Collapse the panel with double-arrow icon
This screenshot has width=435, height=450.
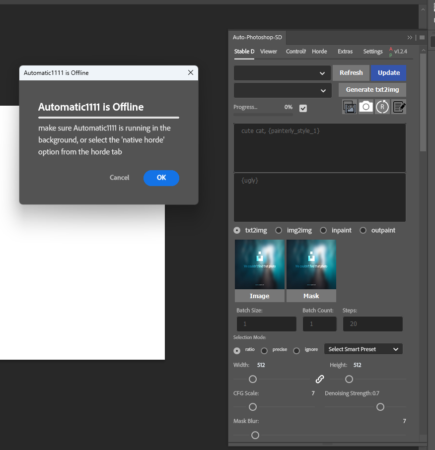(410, 38)
